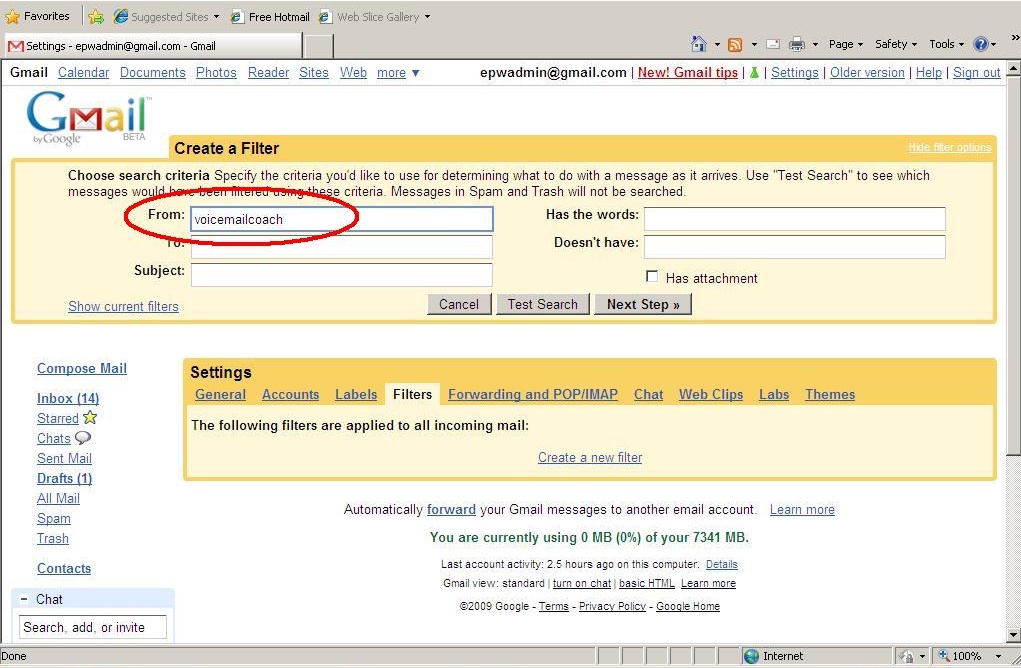Click the Calendar link in the Gmail top bar

[83, 72]
